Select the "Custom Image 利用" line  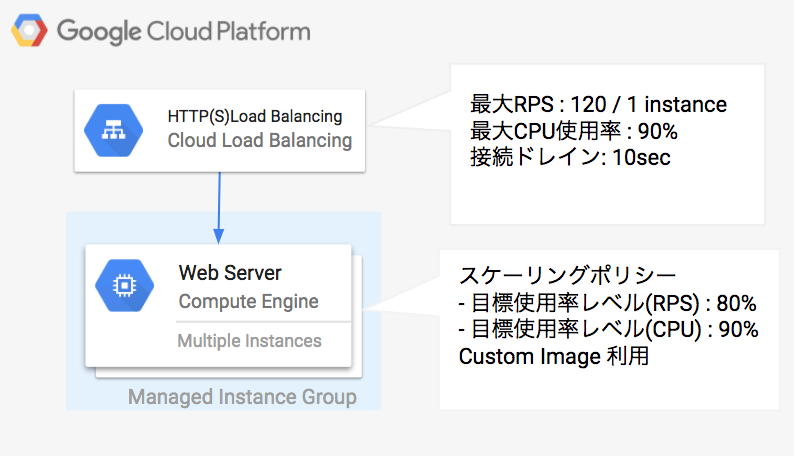554,356
